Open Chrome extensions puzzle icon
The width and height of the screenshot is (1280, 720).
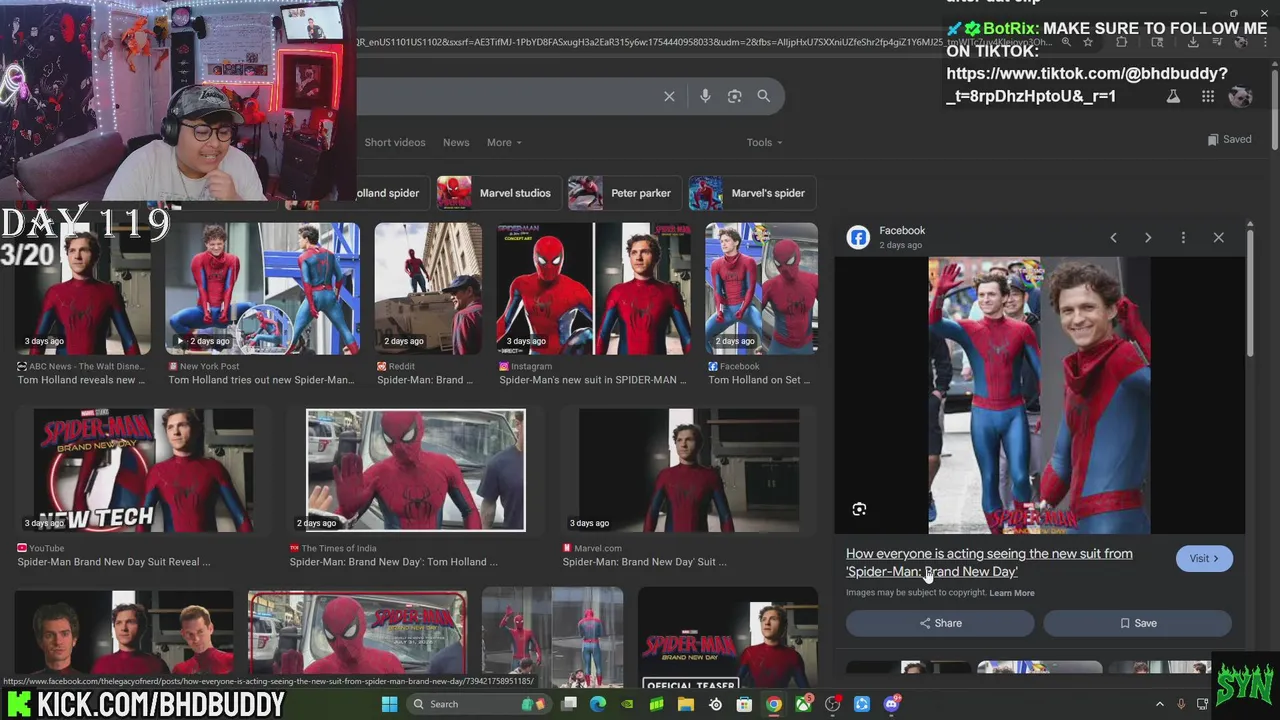(x=1121, y=42)
